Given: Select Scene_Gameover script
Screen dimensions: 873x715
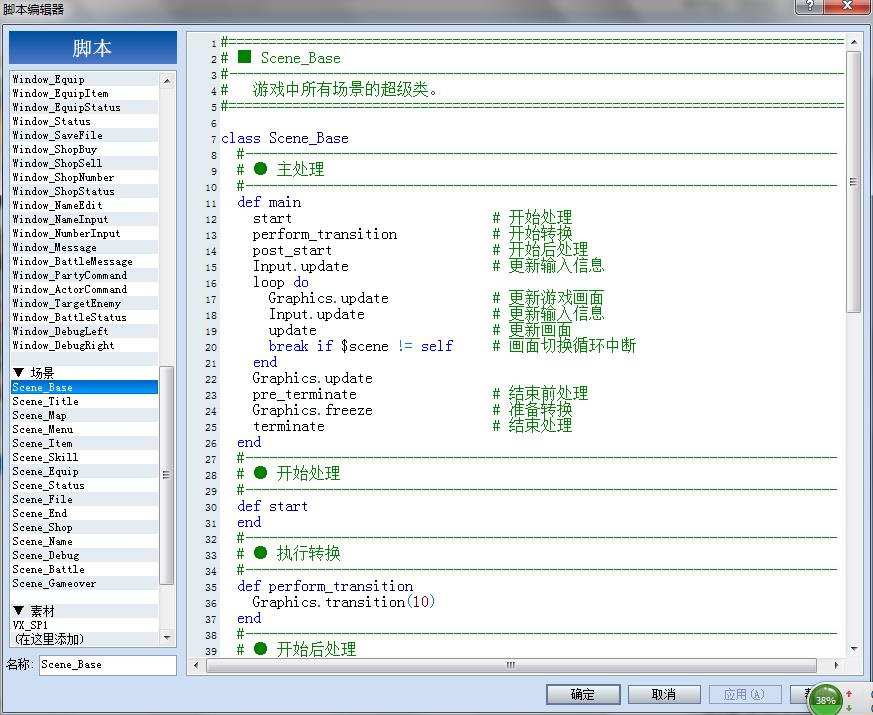Looking at the screenshot, I should (85, 584).
